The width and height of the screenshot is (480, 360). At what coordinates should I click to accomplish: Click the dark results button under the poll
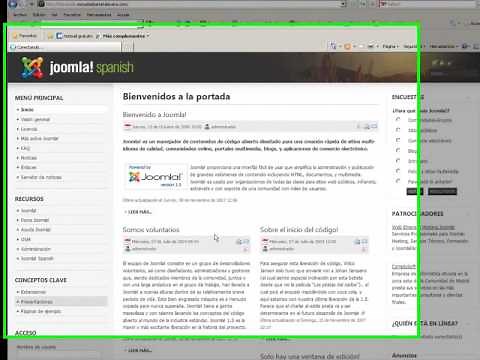(x=442, y=191)
